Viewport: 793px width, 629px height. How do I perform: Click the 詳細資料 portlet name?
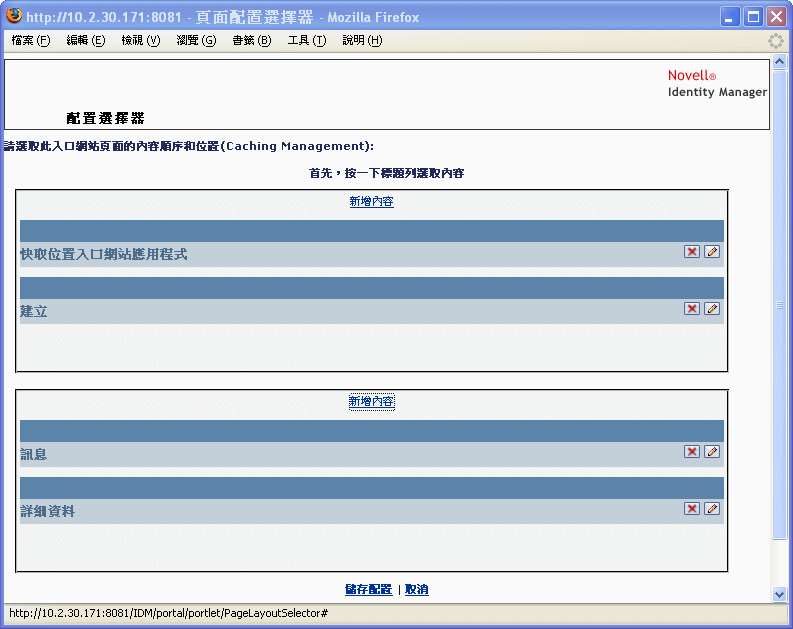pos(48,511)
